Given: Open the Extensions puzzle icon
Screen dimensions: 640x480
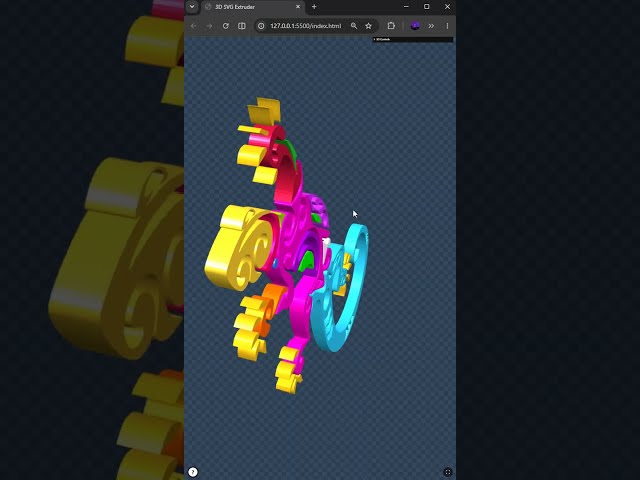Looking at the screenshot, I should point(391,26).
